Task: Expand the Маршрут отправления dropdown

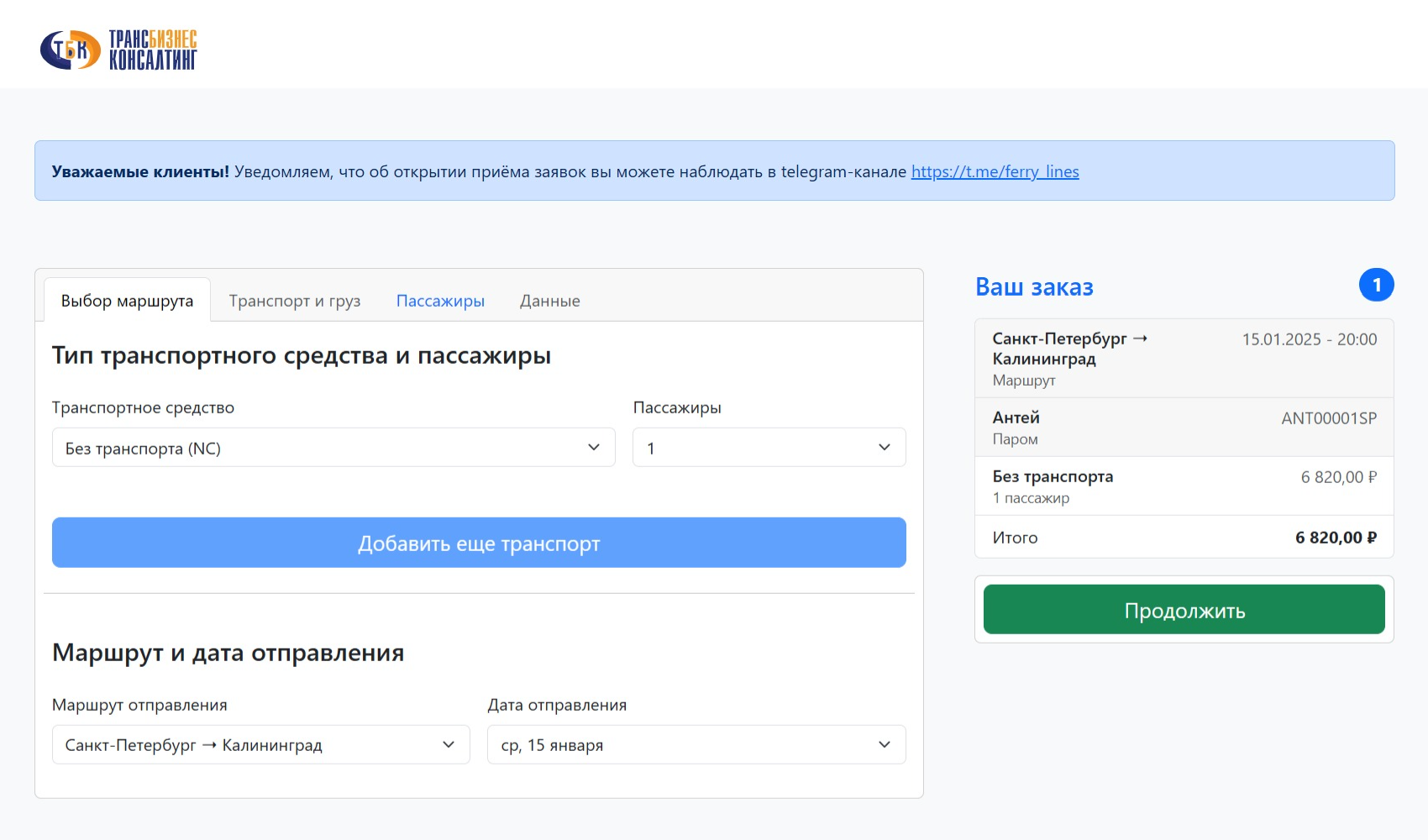Action: [260, 745]
